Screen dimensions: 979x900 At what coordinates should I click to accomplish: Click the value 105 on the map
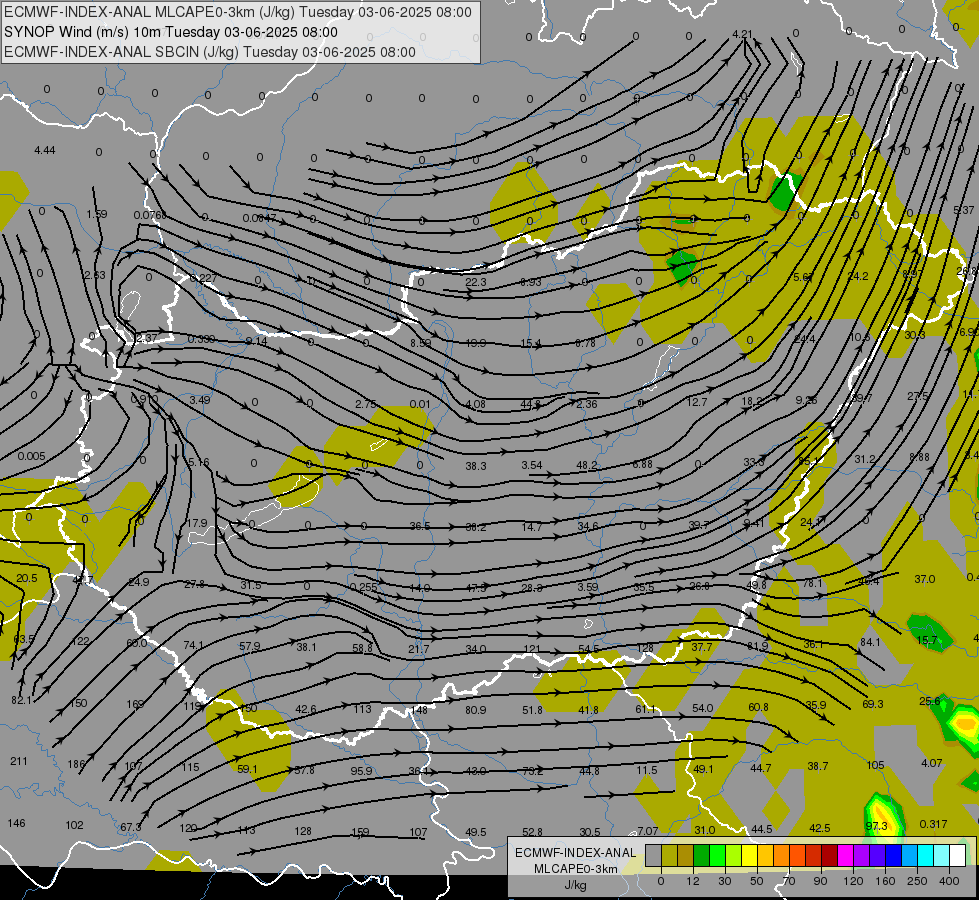tap(876, 765)
